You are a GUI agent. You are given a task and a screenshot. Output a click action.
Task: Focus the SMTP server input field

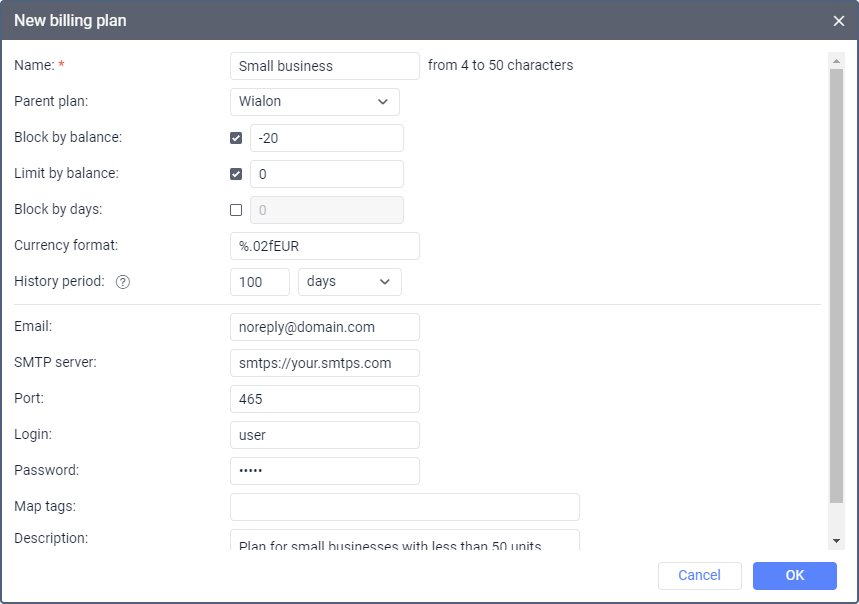point(324,363)
